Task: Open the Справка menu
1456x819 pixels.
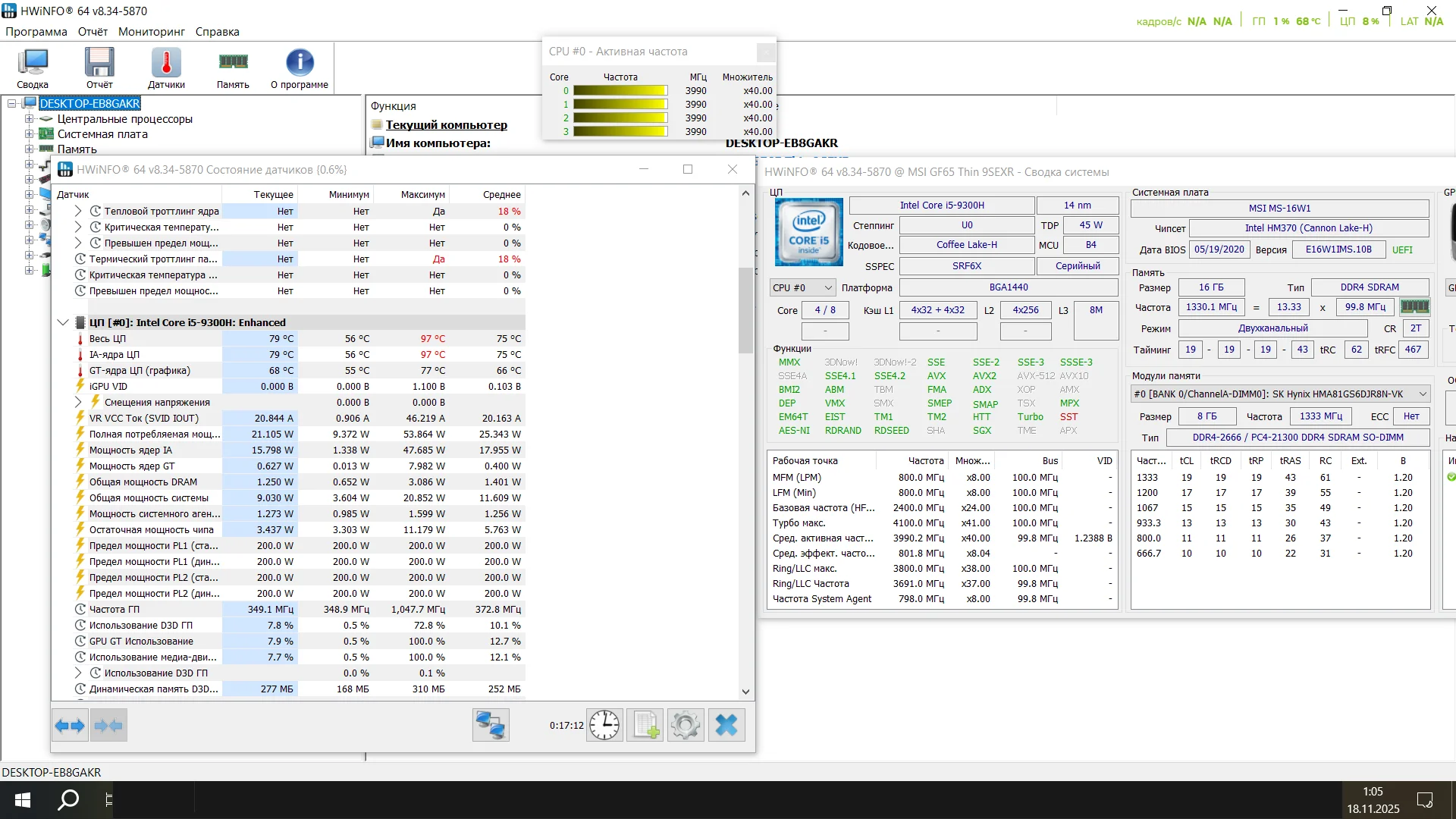Action: click(217, 32)
